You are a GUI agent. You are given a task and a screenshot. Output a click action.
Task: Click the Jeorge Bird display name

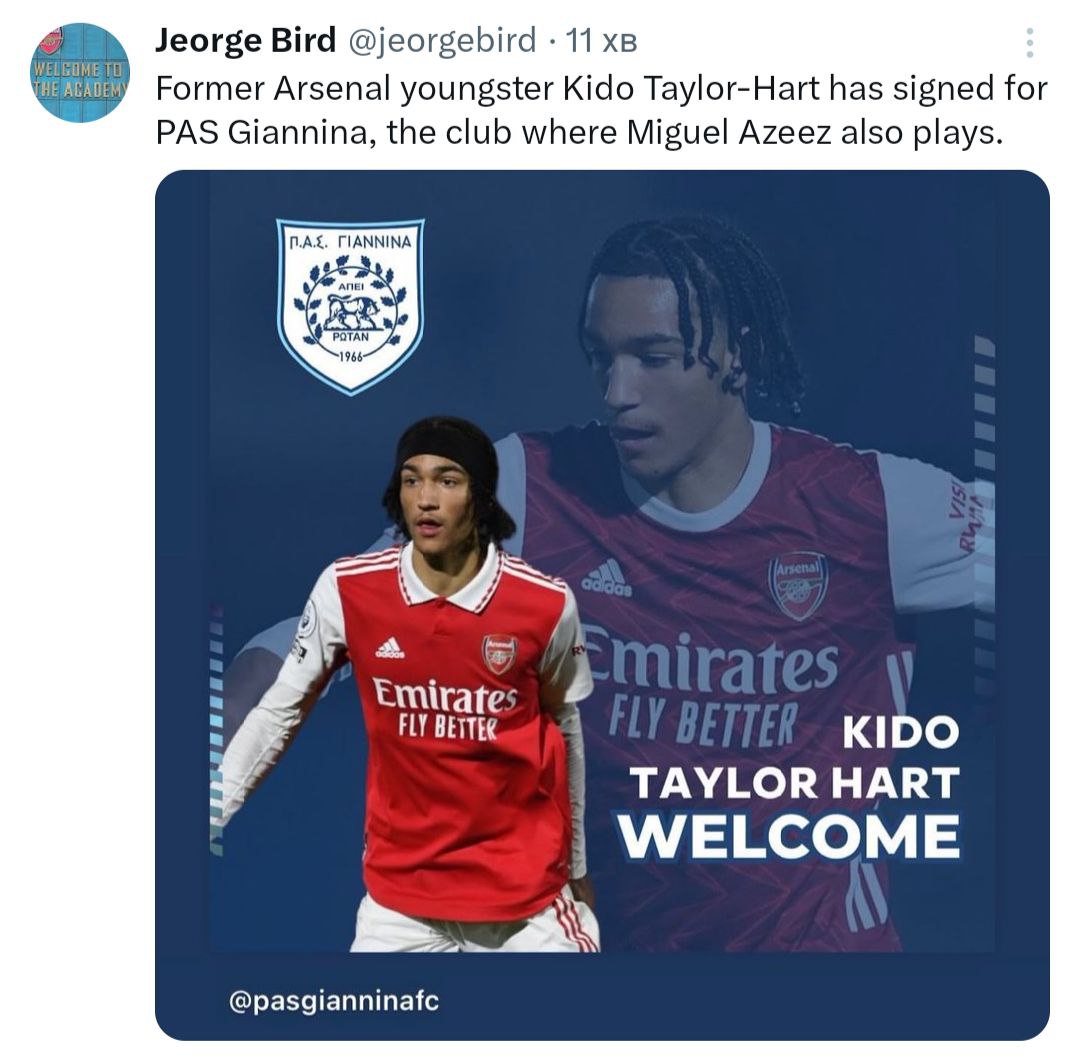(x=246, y=41)
